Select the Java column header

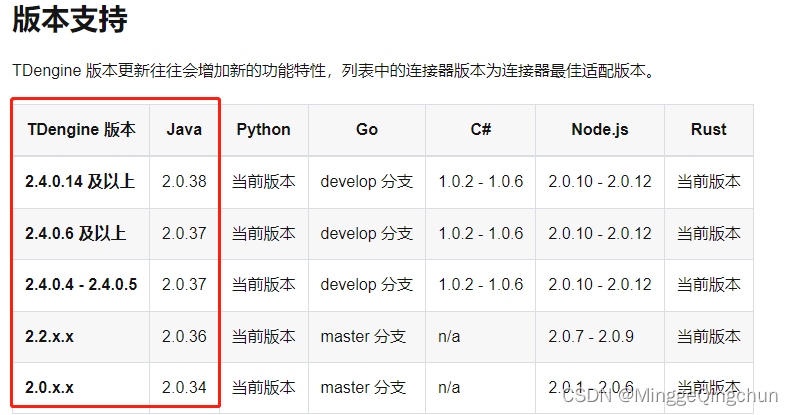[x=184, y=129]
